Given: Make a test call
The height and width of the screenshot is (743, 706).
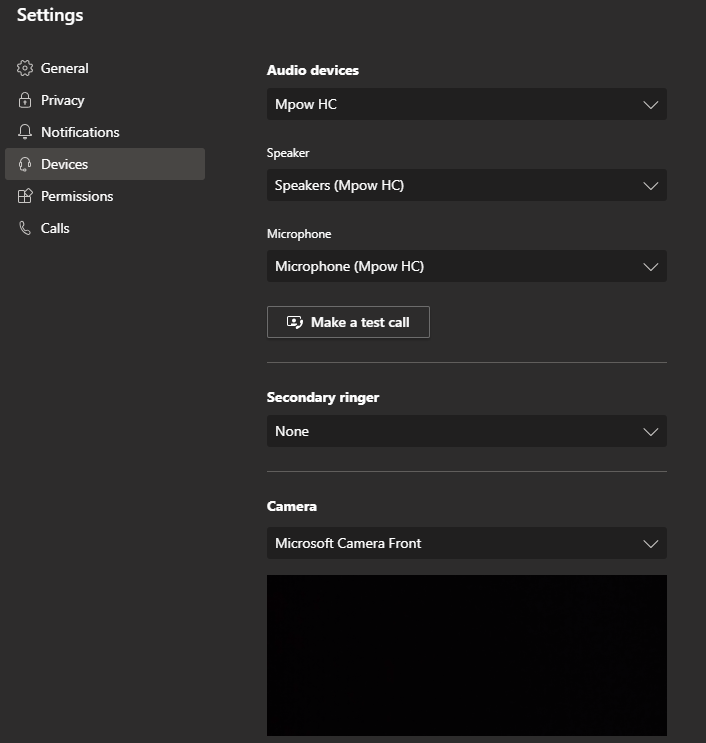Looking at the screenshot, I should [x=348, y=322].
